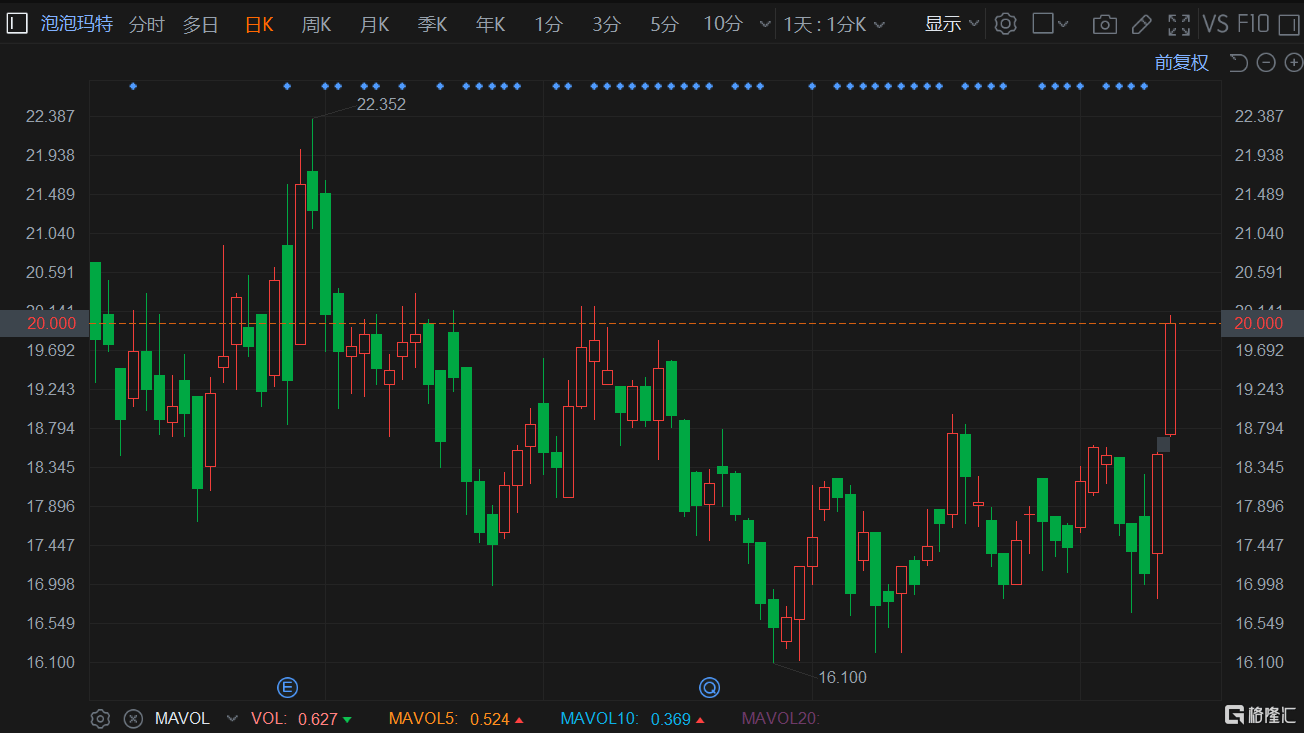Image resolution: width=1304 pixels, height=733 pixels.
Task: Select the pencil drawing tool
Action: [x=1141, y=24]
